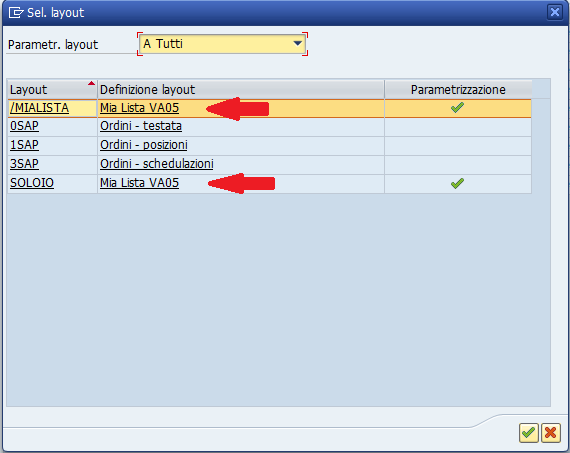Click the SOLOIO parametrizzazione checkmark
Viewport: 570px width, 453px height.
coord(457,183)
